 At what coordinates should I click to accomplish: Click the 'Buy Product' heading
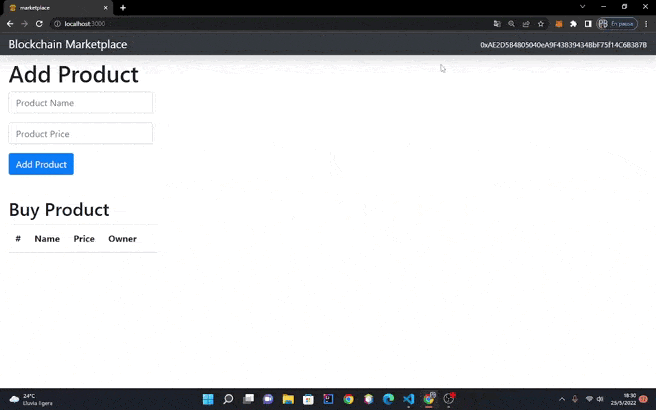59,210
